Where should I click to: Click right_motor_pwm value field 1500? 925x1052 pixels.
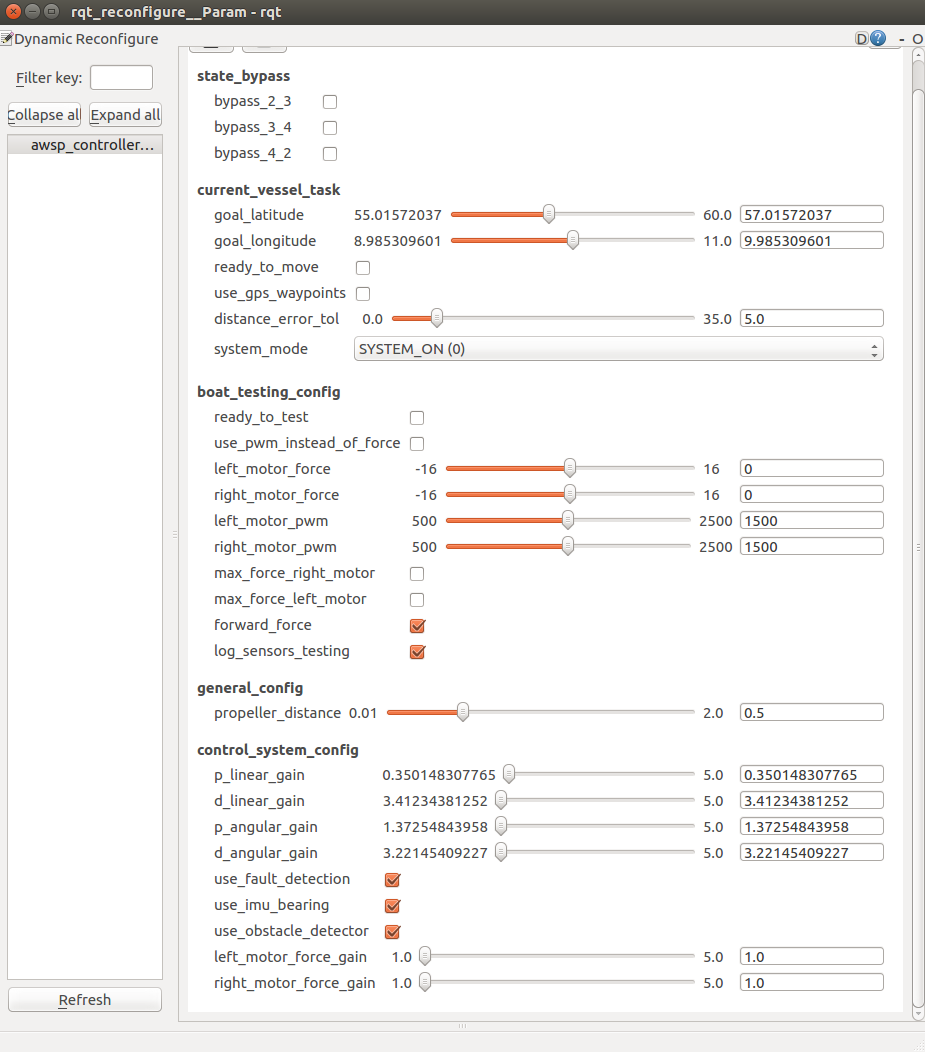click(812, 547)
